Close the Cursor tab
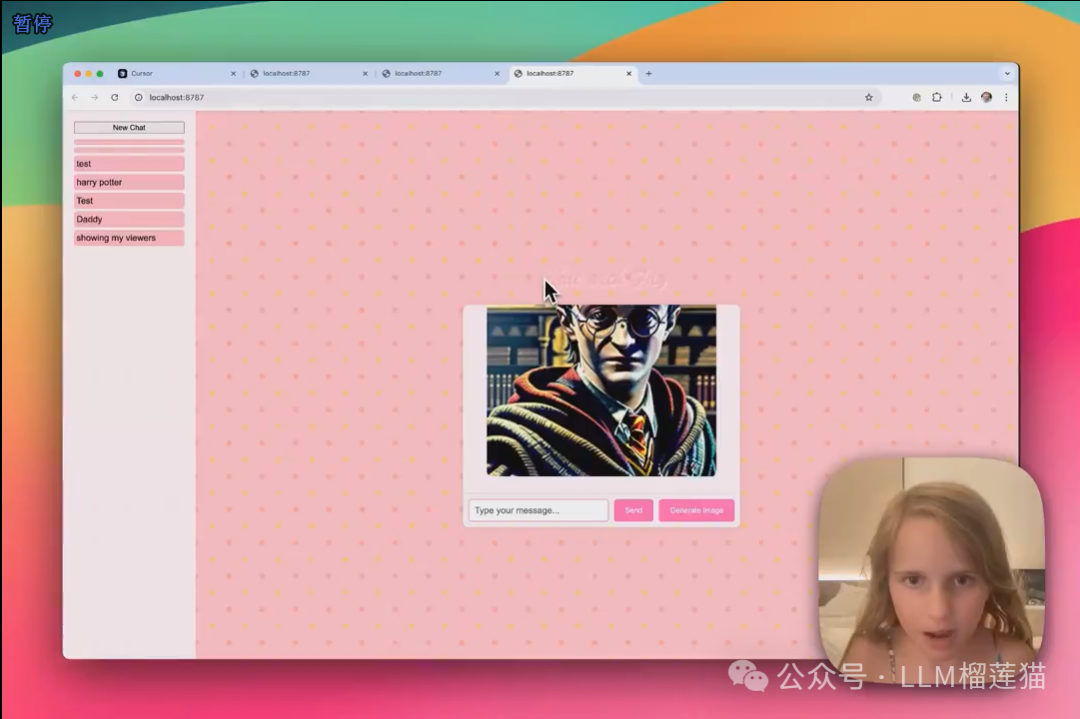Screen dimensions: 1080x719 pos(234,74)
